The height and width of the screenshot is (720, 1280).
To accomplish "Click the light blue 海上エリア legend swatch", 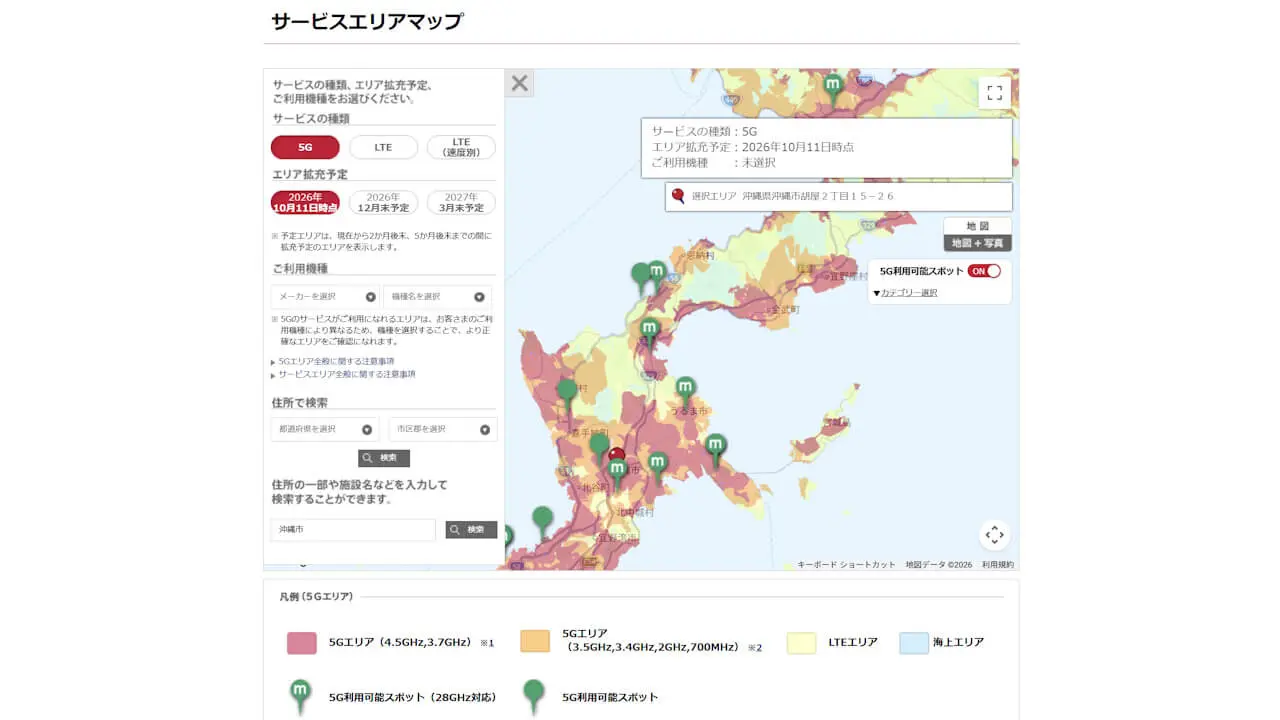I will click(914, 642).
